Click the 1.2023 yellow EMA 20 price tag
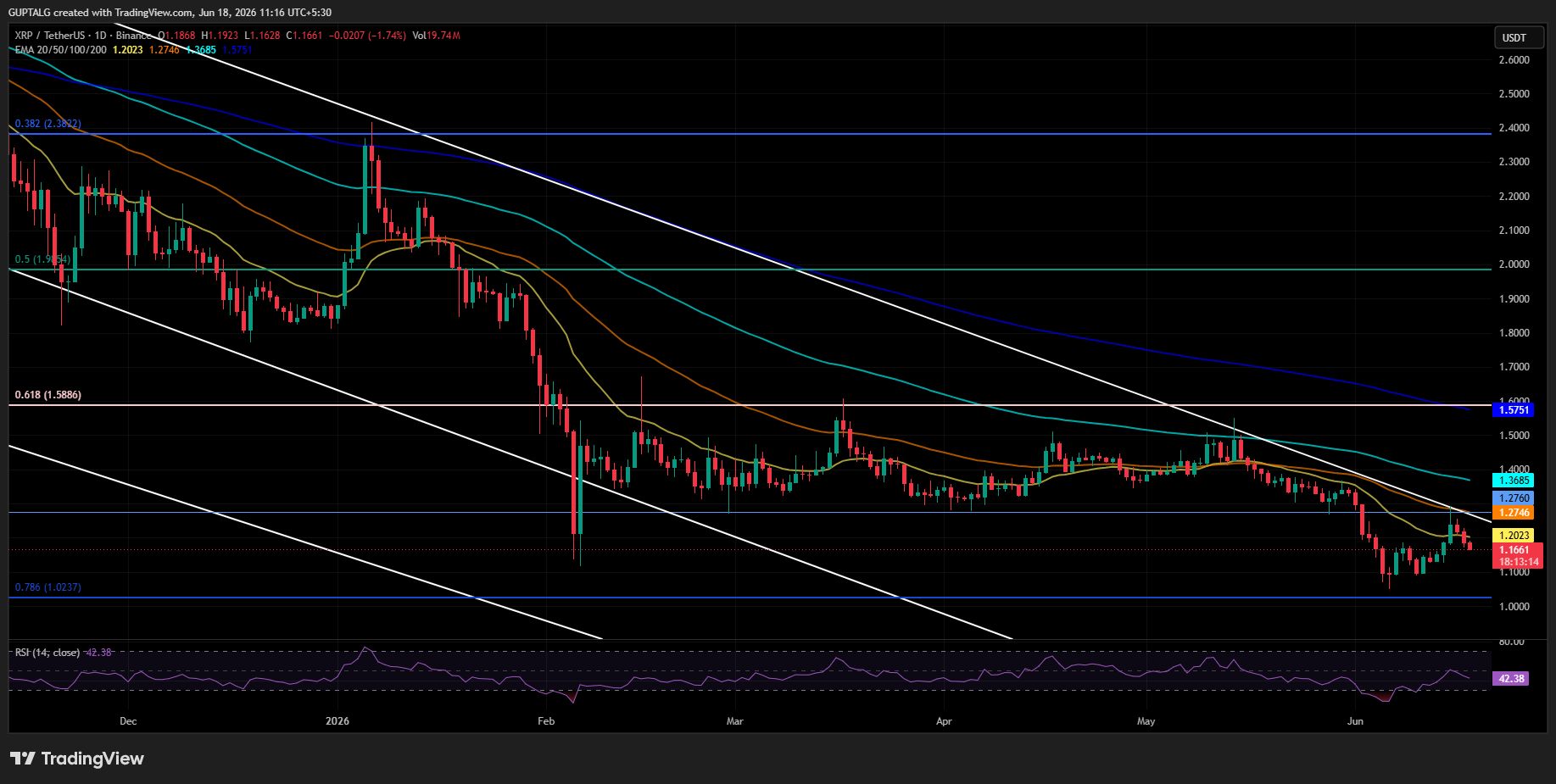Screen dimensions: 1556x784 click(1514, 536)
